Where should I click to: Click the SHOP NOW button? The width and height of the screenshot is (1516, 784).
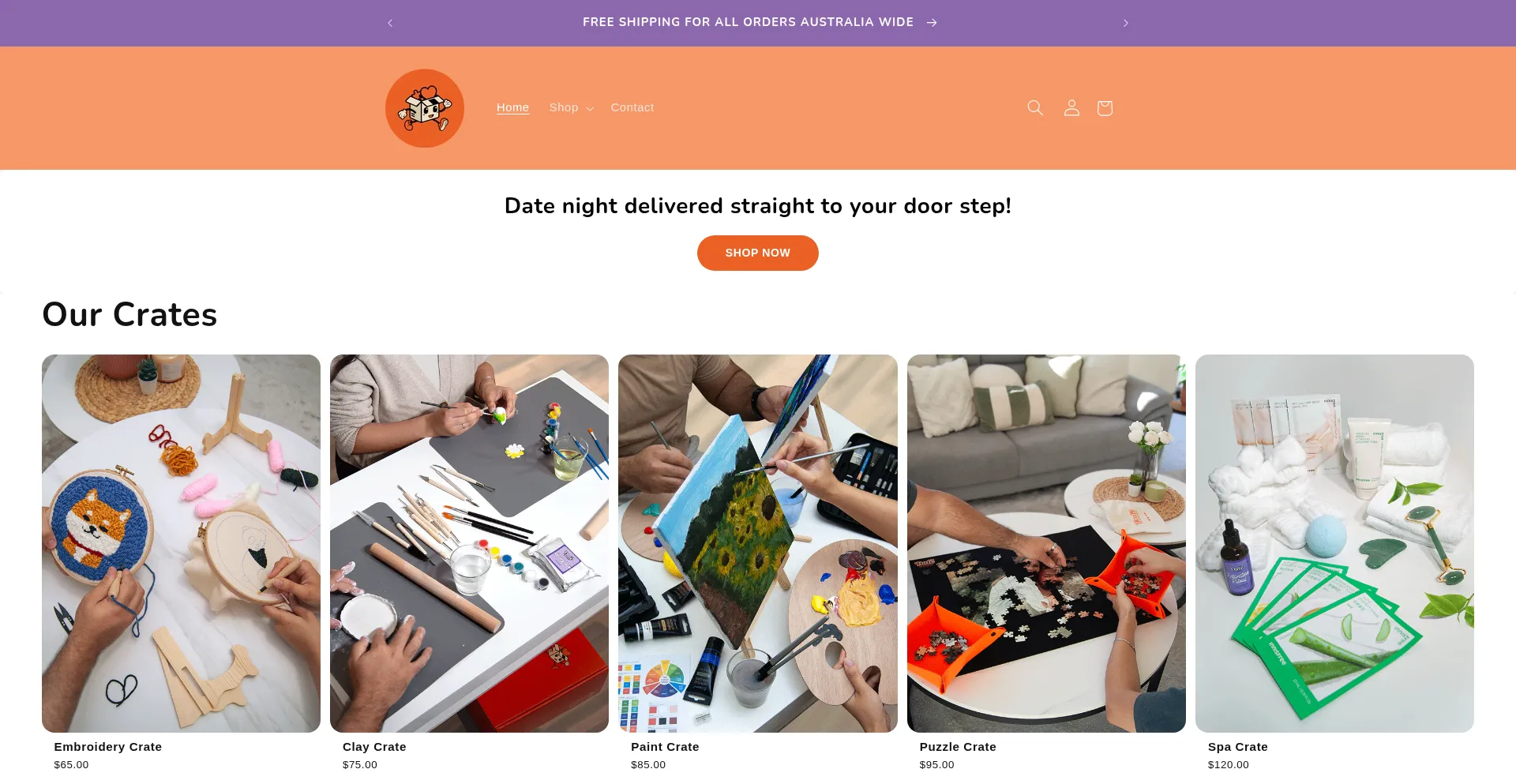coord(758,253)
